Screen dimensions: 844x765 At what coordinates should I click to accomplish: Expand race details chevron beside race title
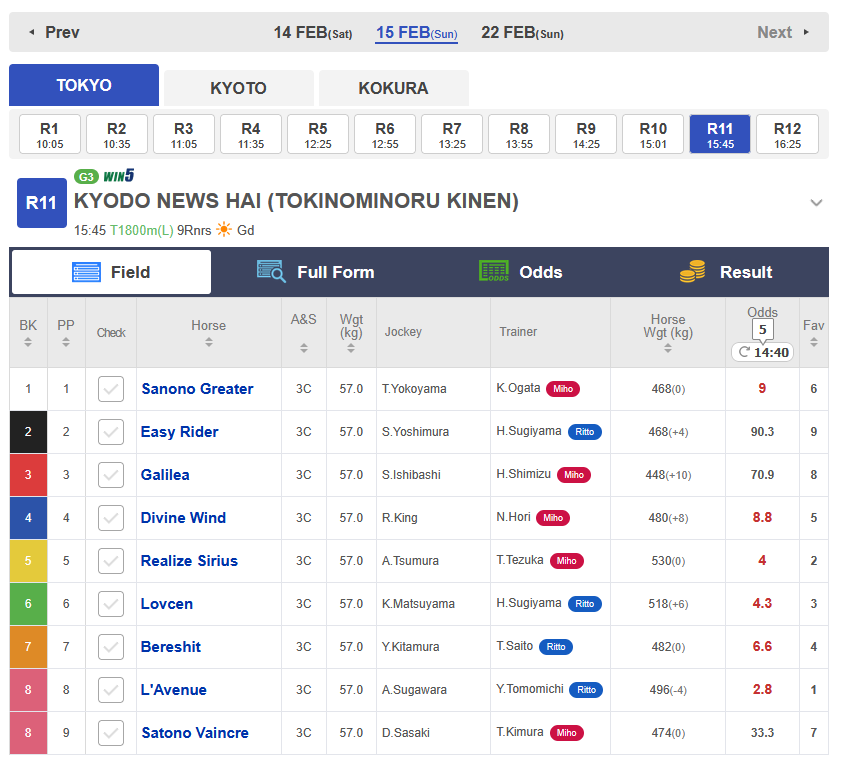817,203
